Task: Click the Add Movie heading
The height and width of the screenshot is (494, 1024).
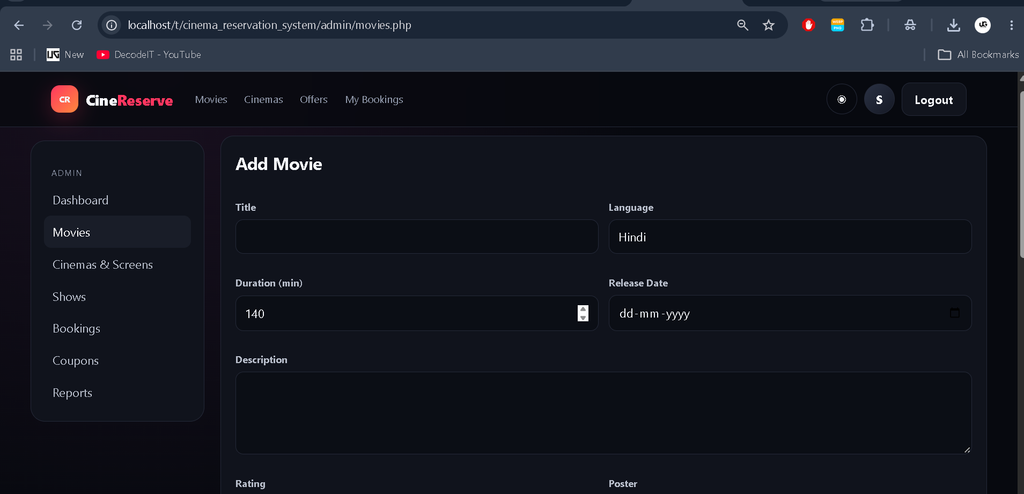Action: coord(279,164)
